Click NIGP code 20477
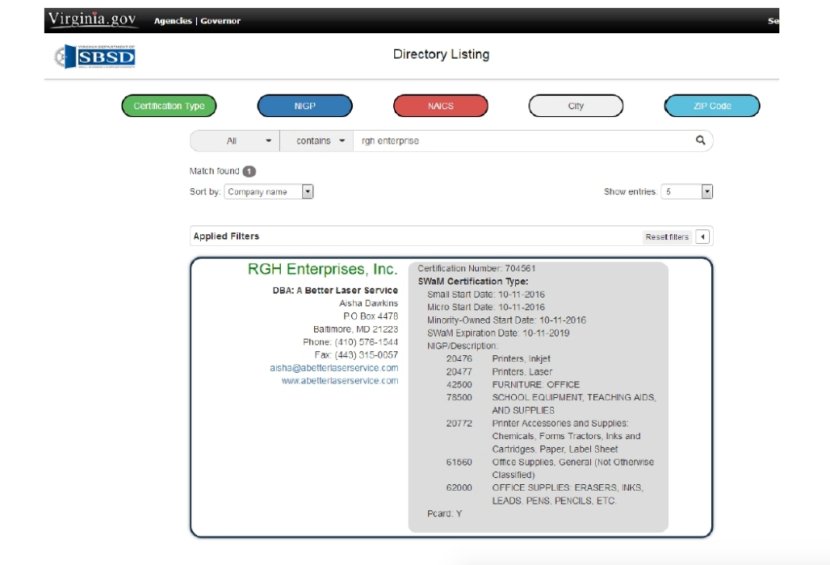 [x=459, y=372]
